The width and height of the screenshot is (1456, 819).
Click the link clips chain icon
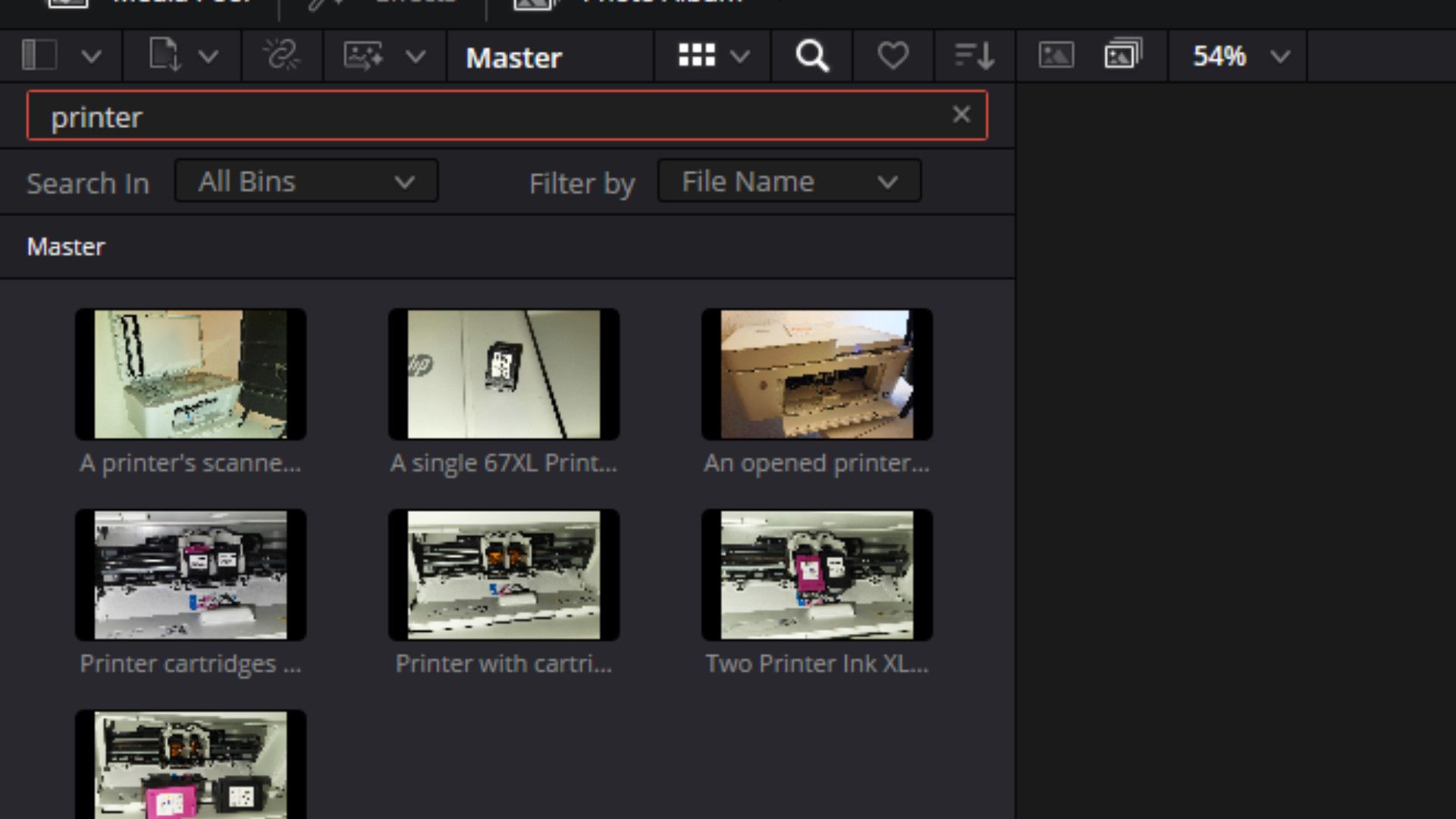tap(281, 55)
